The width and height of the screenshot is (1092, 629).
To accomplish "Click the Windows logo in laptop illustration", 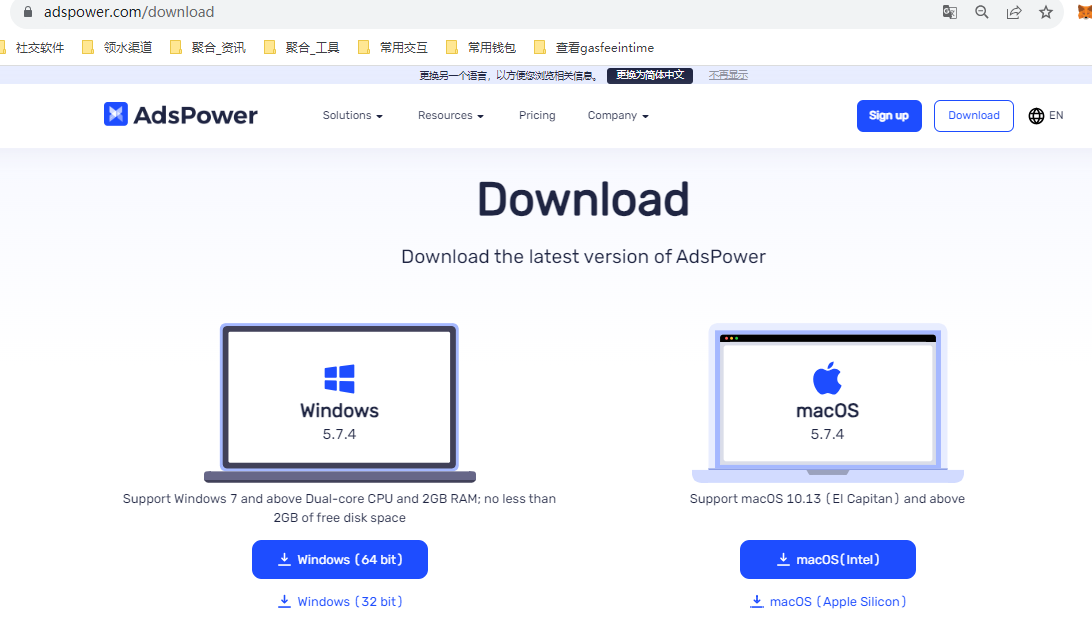I will [x=339, y=379].
